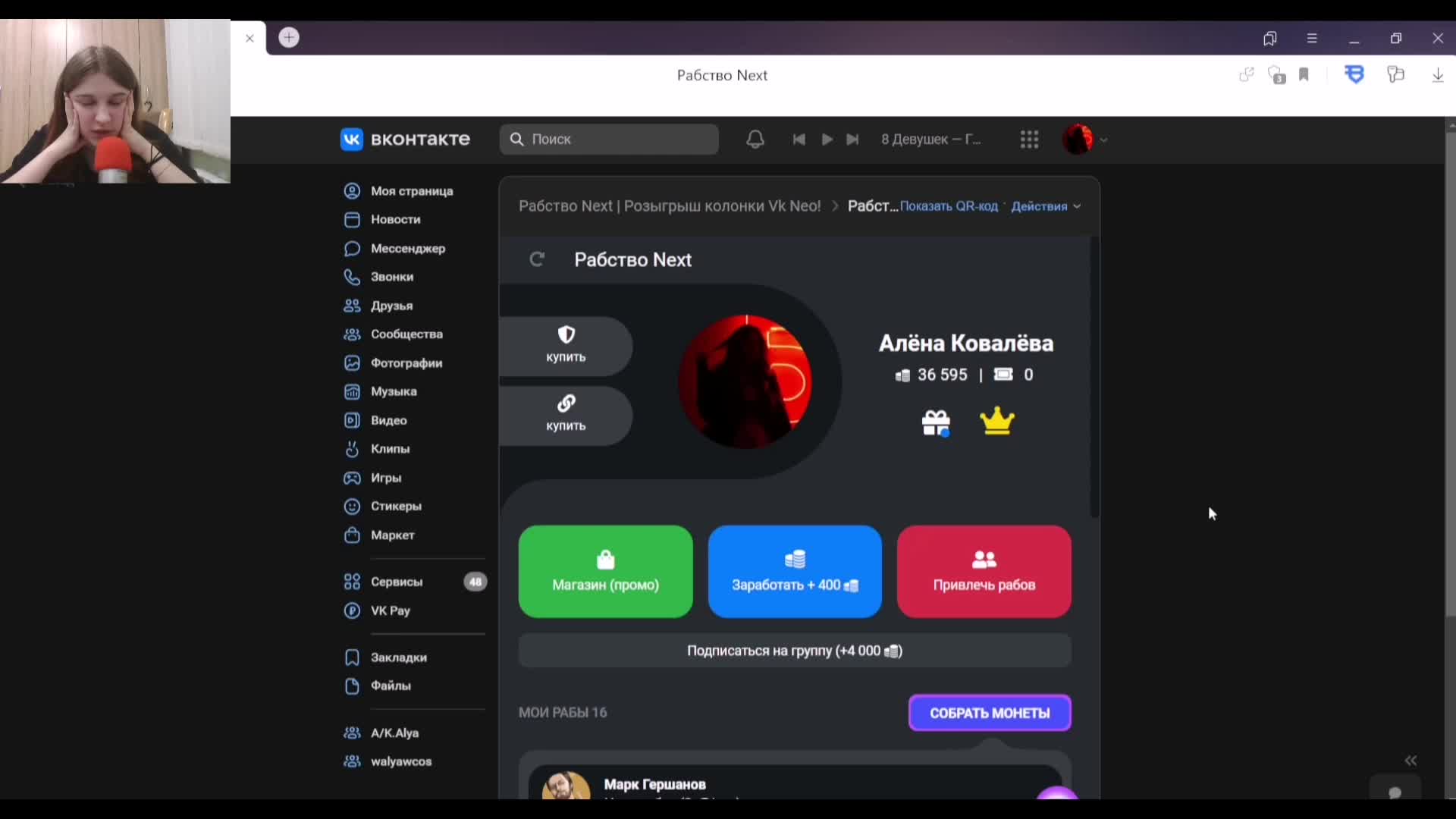Skip to next track in player
The image size is (1456, 819).
(x=853, y=140)
